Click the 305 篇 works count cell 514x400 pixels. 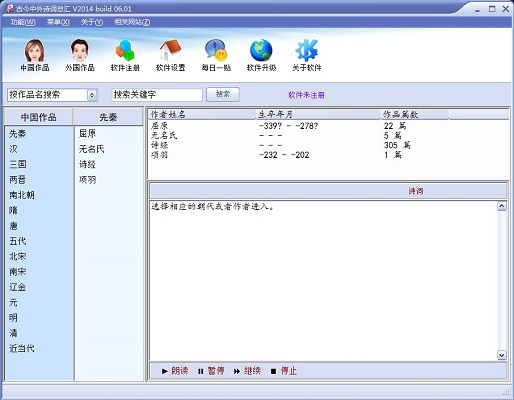pyautogui.click(x=397, y=145)
